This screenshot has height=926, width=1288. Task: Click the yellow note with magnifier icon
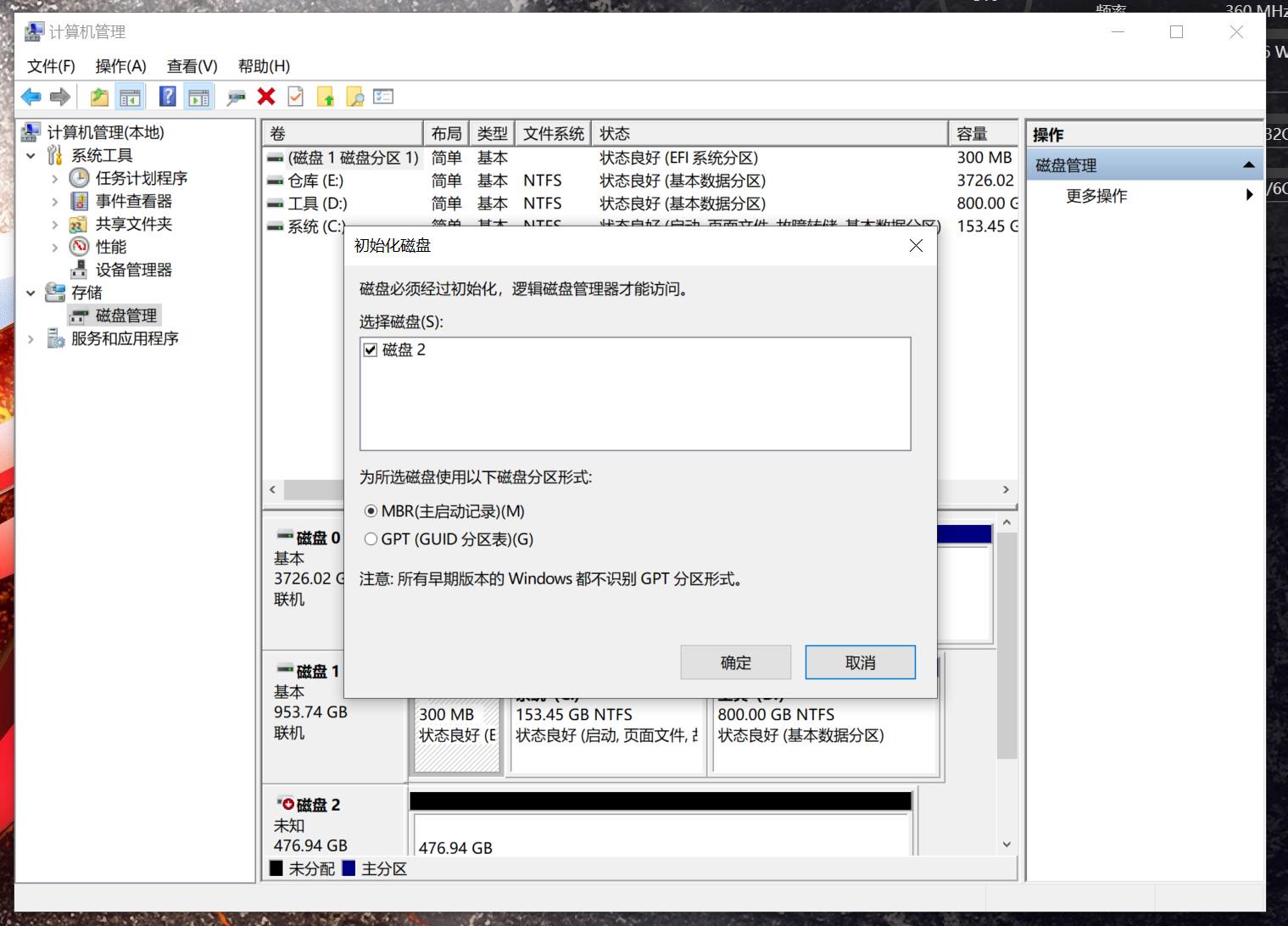click(355, 97)
